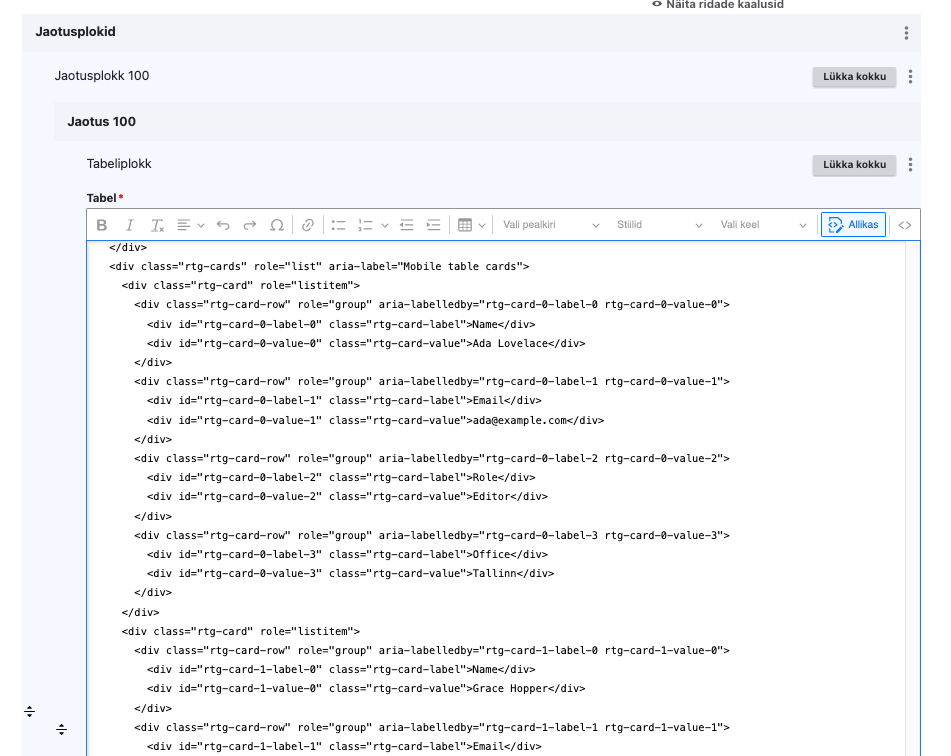Toggle 'Näita ridade kaalusid' row weights
951x756 pixels.
point(716,5)
